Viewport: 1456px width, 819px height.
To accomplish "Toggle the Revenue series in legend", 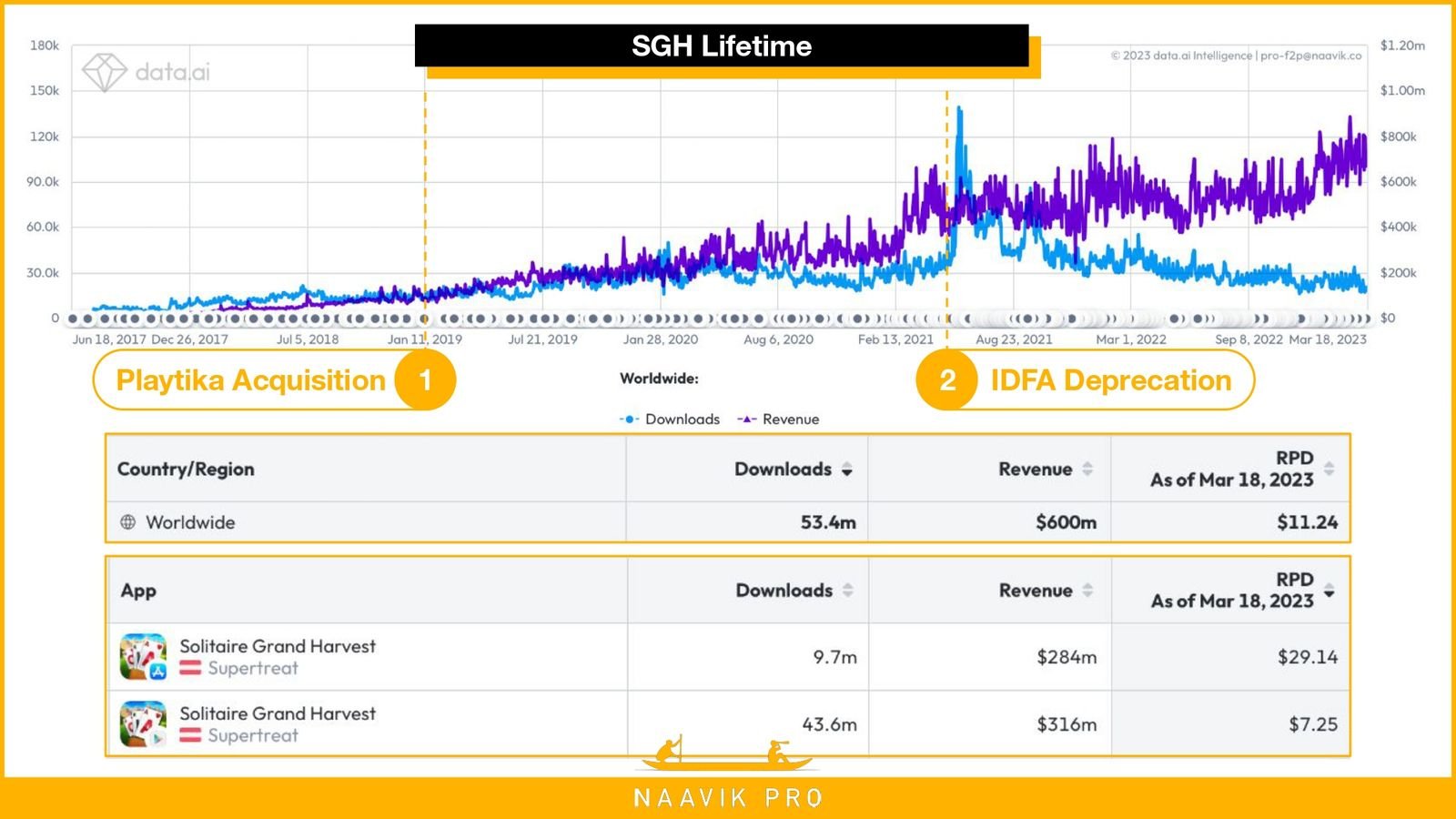I will 778,420.
